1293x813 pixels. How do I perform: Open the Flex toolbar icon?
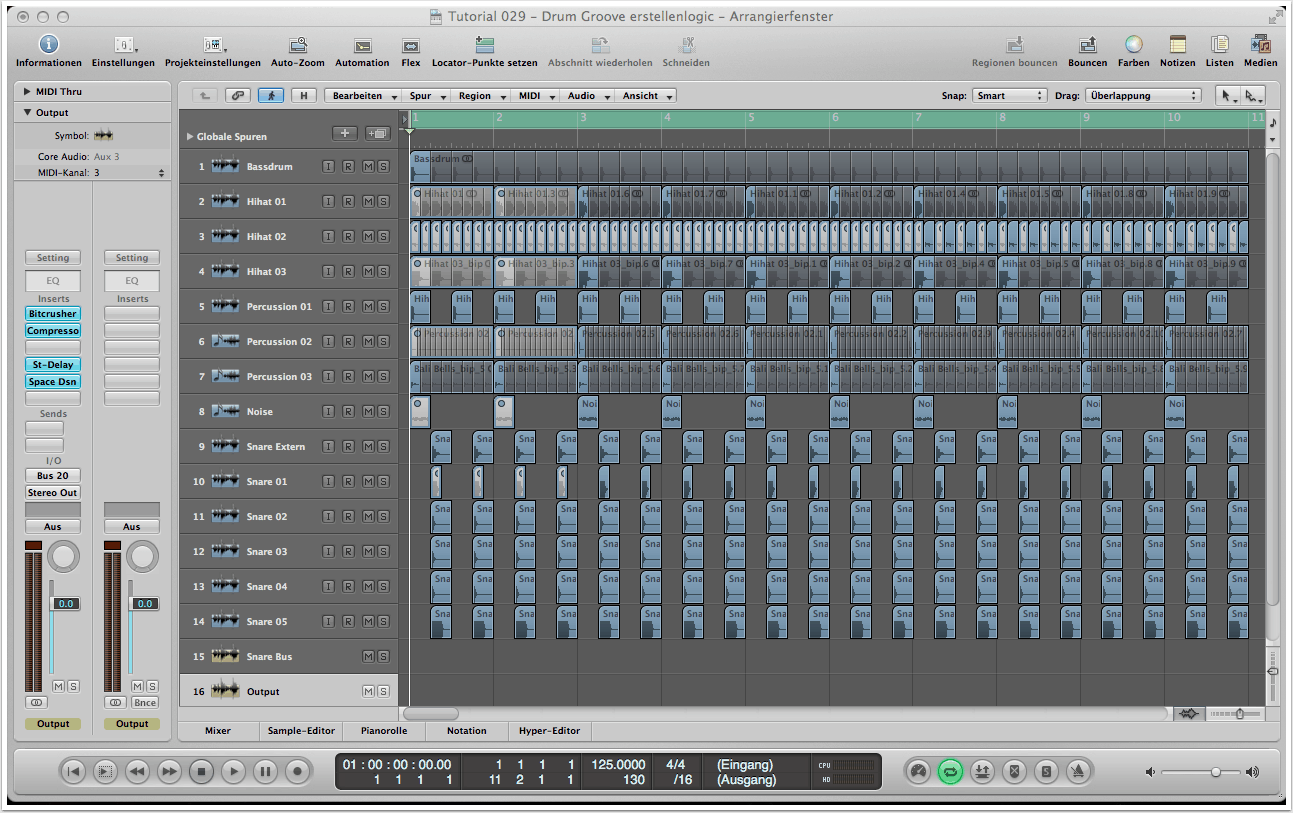coord(410,45)
